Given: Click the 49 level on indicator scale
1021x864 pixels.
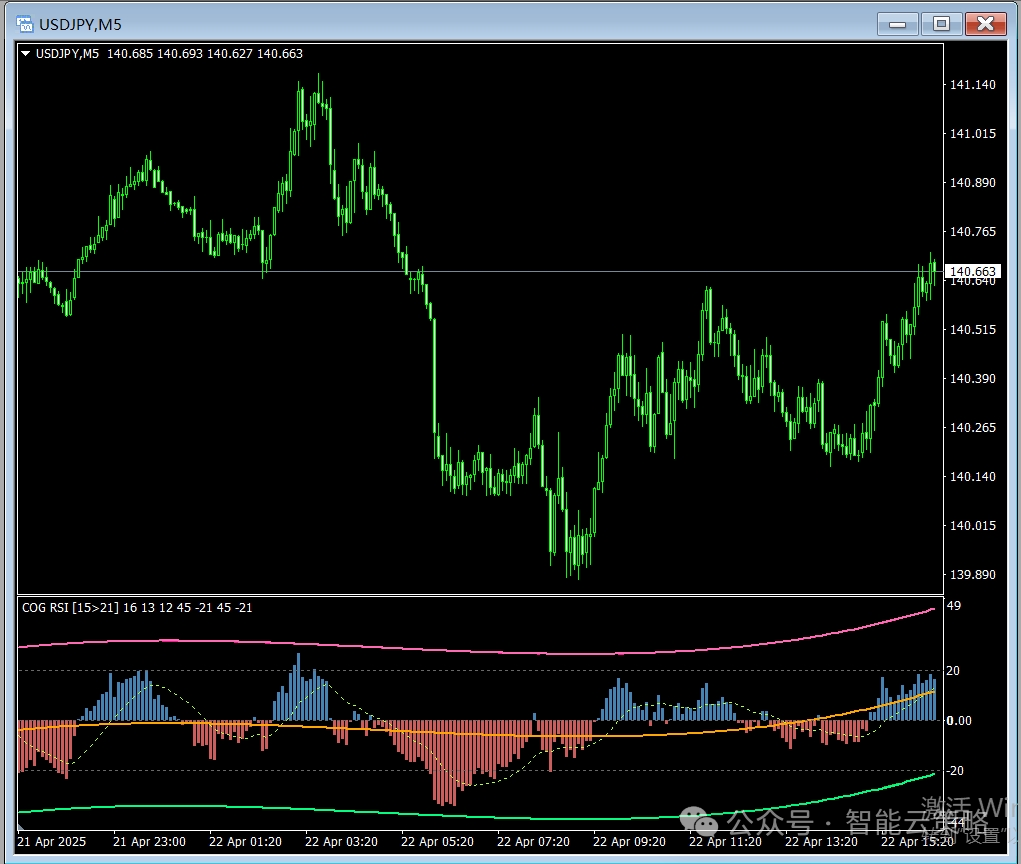Looking at the screenshot, I should pos(953,606).
